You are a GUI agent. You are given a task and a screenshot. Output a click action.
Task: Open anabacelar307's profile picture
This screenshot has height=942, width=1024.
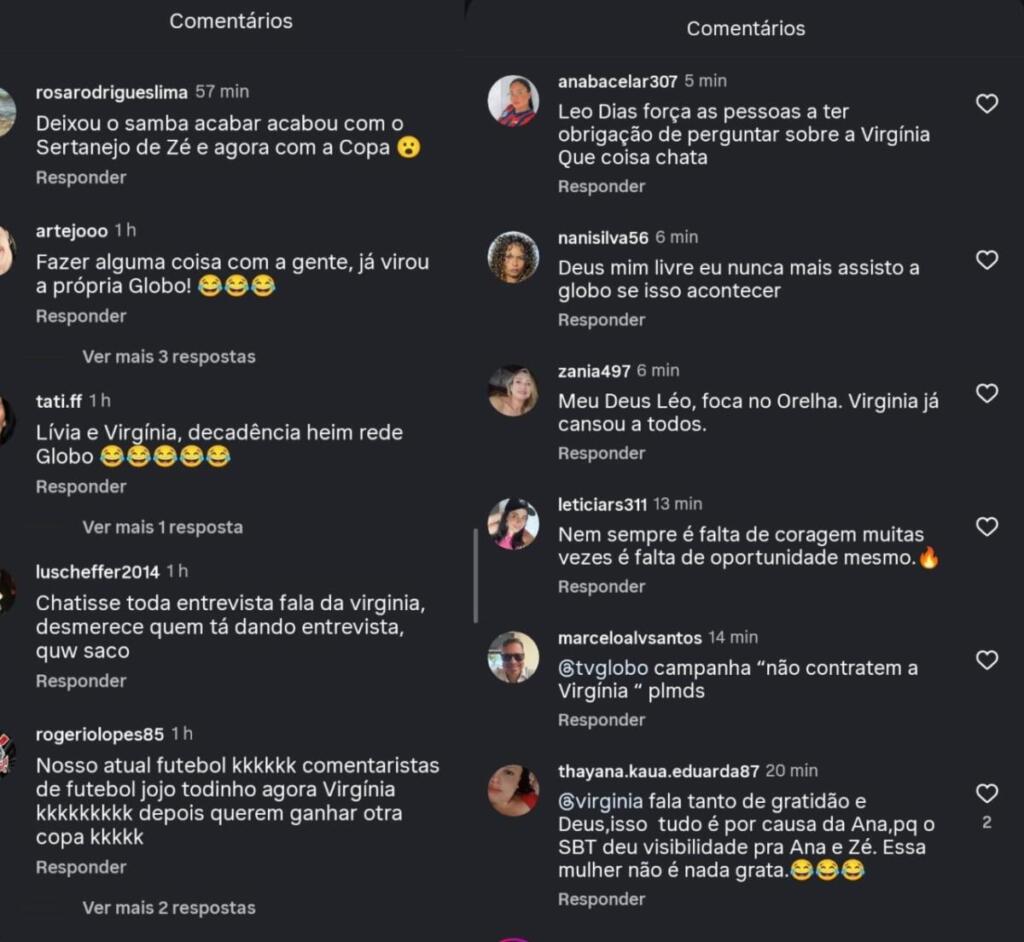click(x=513, y=101)
